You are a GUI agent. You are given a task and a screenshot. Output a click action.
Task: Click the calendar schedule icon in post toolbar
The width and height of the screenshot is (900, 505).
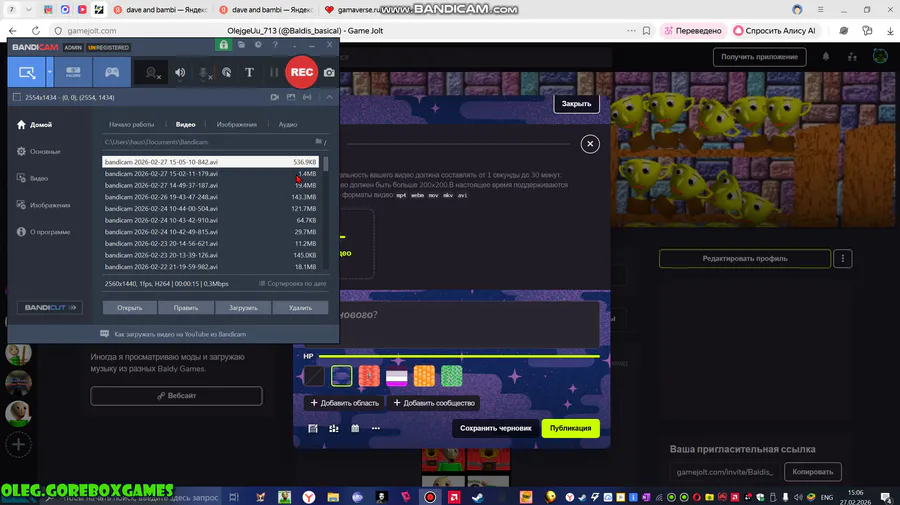coord(355,429)
